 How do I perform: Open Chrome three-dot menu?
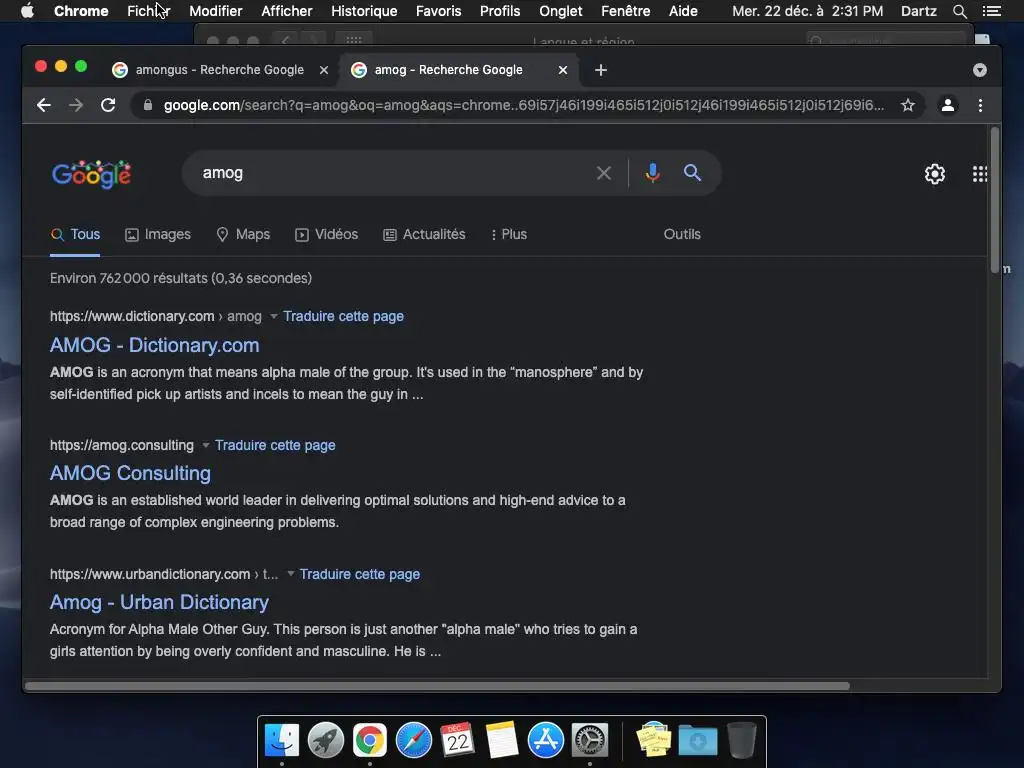coord(980,105)
